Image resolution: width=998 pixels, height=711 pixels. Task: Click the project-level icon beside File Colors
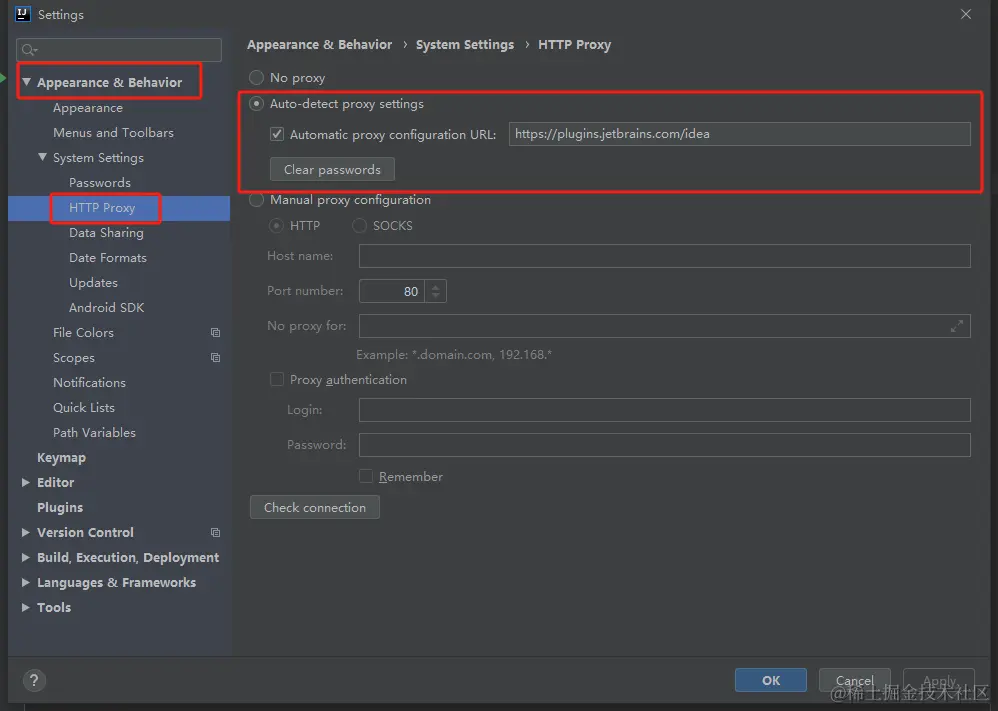pos(215,332)
